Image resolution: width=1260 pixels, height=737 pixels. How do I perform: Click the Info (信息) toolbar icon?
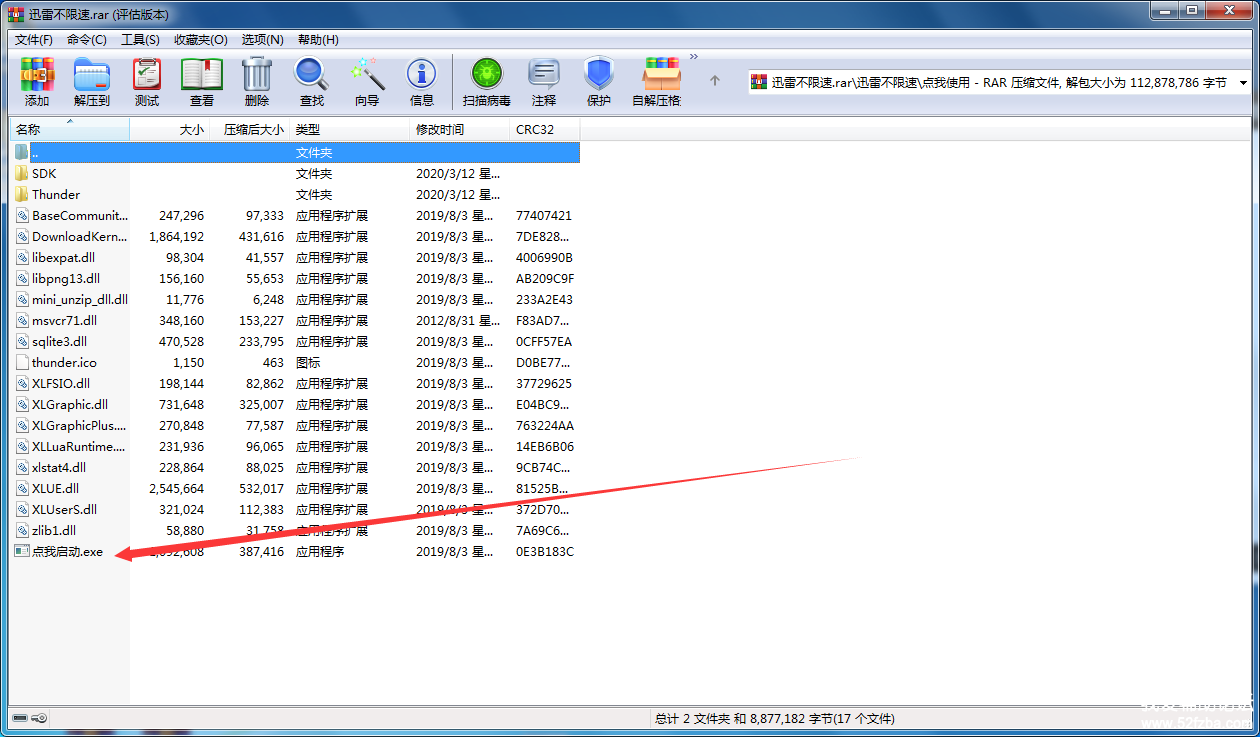pos(422,82)
